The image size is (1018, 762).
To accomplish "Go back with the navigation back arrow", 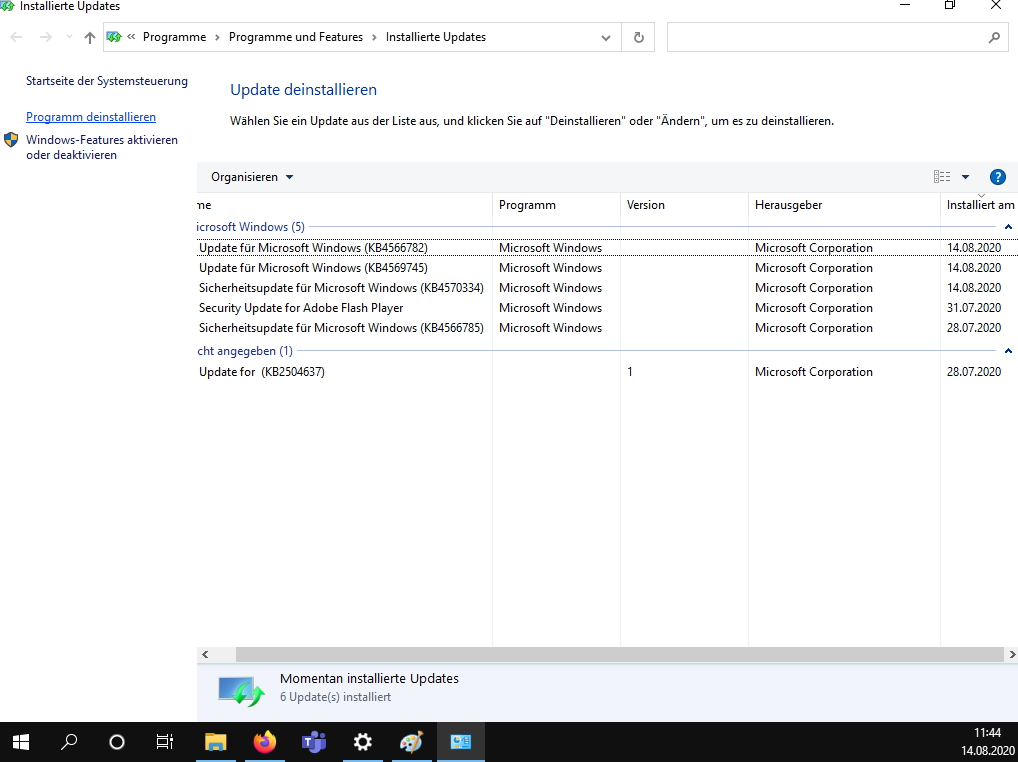I will pyautogui.click(x=16, y=38).
